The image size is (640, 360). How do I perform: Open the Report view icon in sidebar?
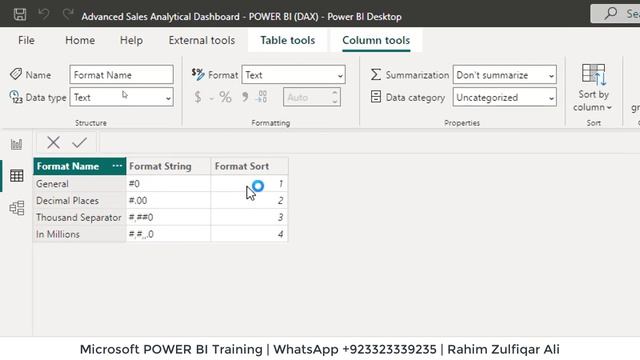pyautogui.click(x=16, y=144)
